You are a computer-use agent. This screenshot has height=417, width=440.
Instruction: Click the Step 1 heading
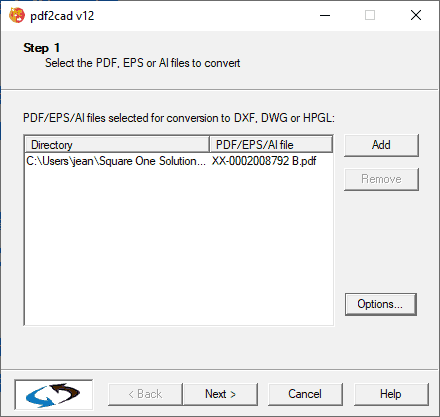tap(42, 48)
